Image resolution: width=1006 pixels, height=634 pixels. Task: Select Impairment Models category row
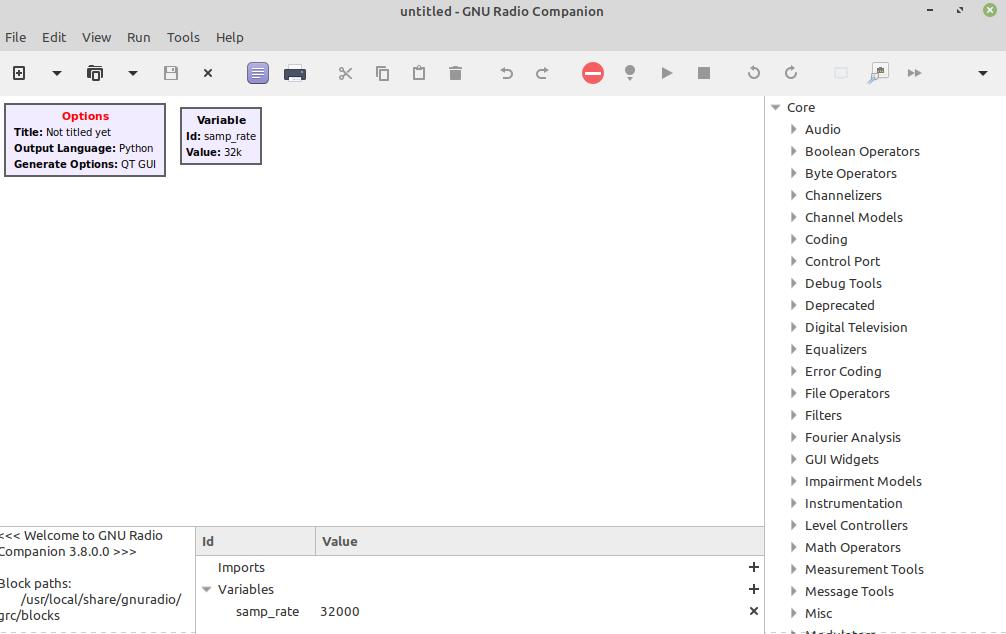coord(885,481)
